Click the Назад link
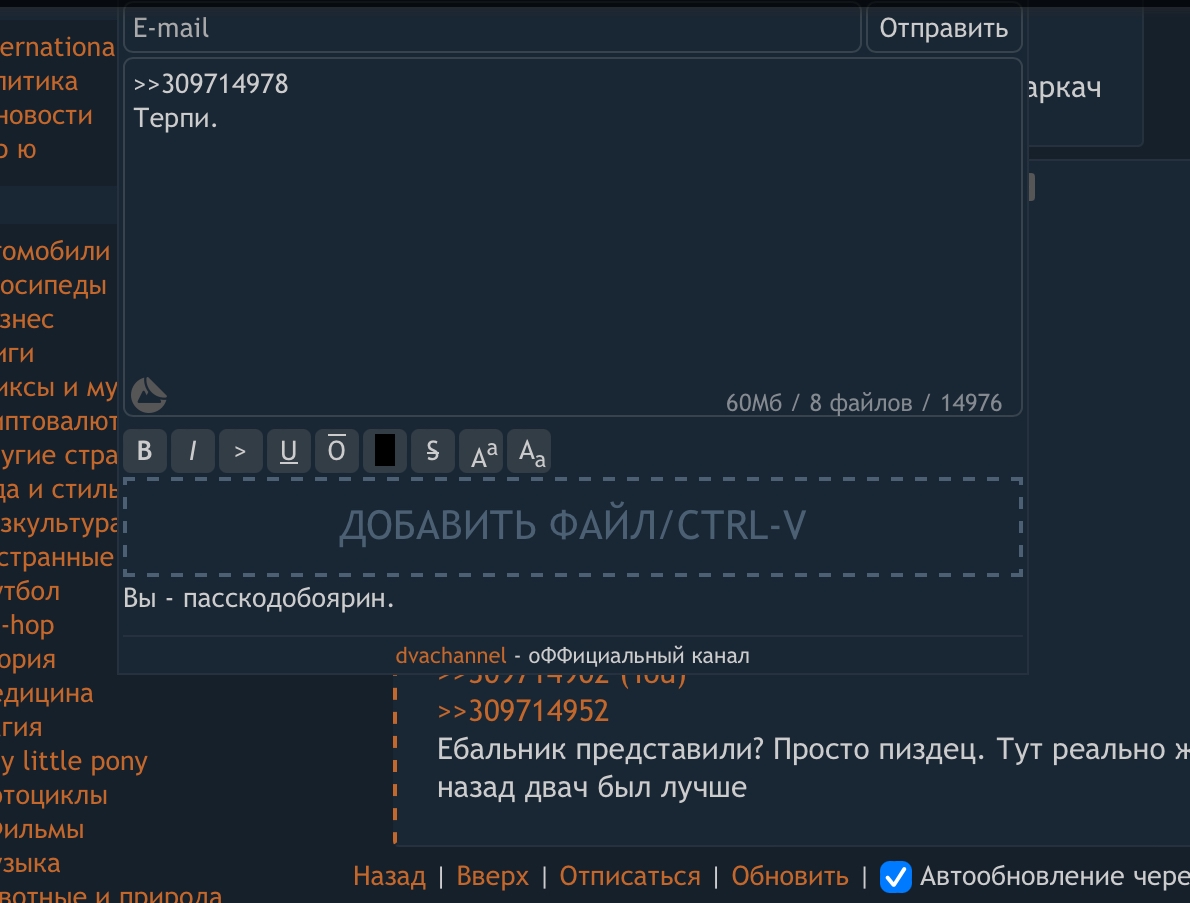 [389, 876]
